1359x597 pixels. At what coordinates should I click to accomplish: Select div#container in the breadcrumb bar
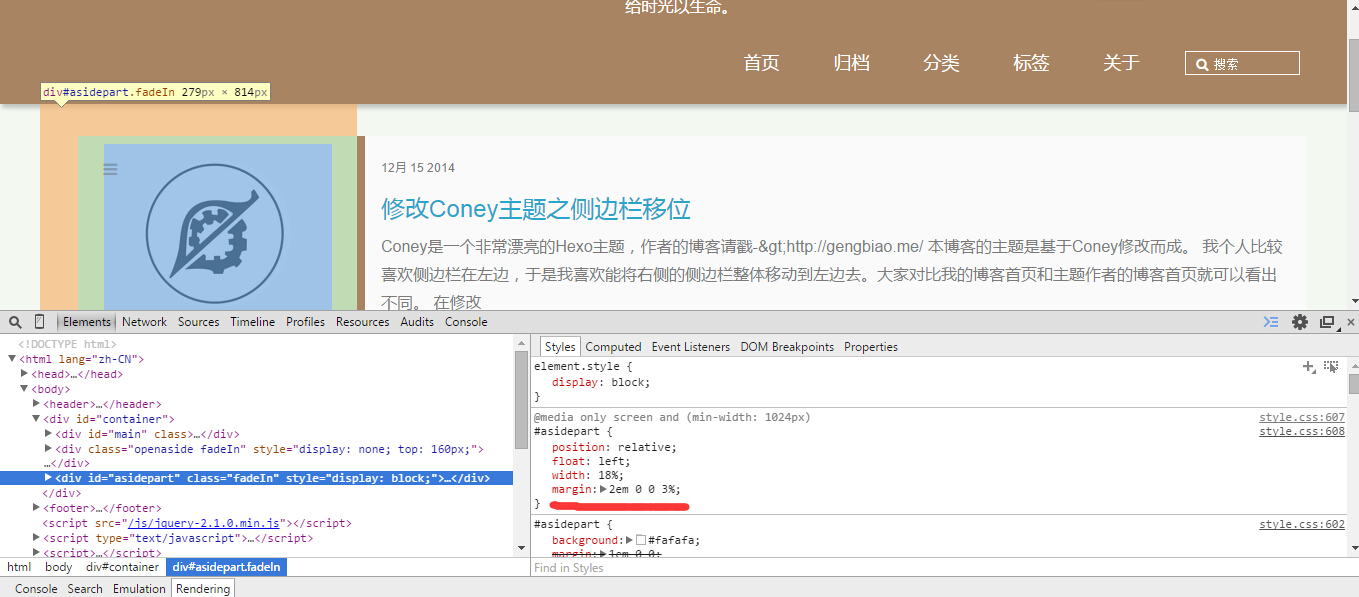pyautogui.click(x=122, y=567)
